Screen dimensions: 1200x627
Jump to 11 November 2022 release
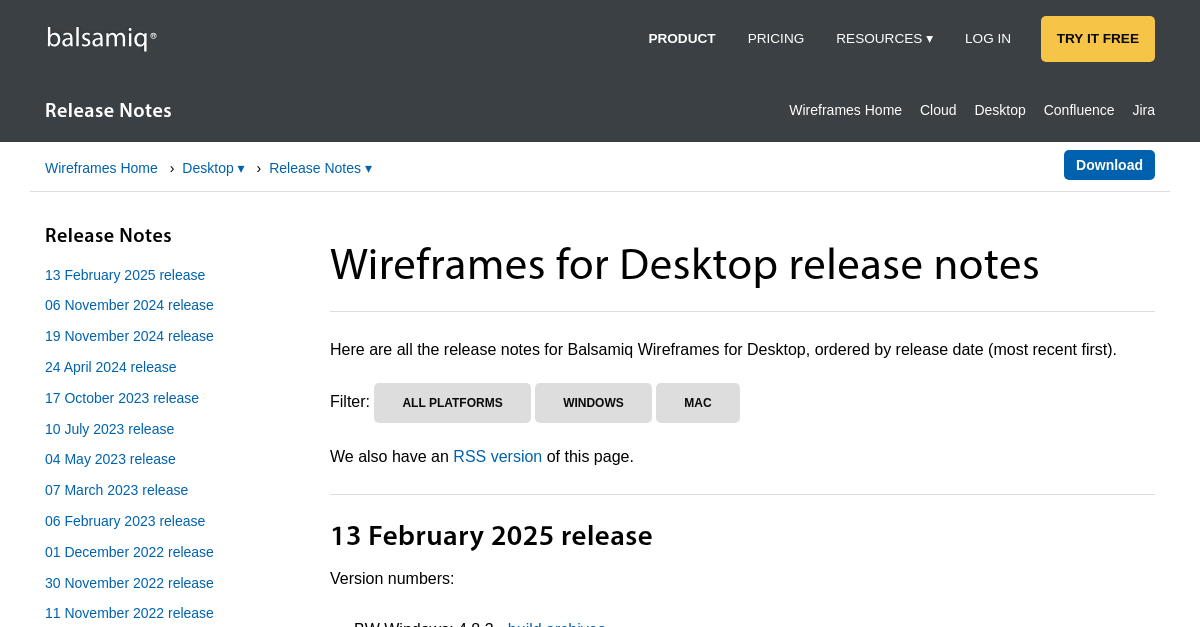pos(129,613)
